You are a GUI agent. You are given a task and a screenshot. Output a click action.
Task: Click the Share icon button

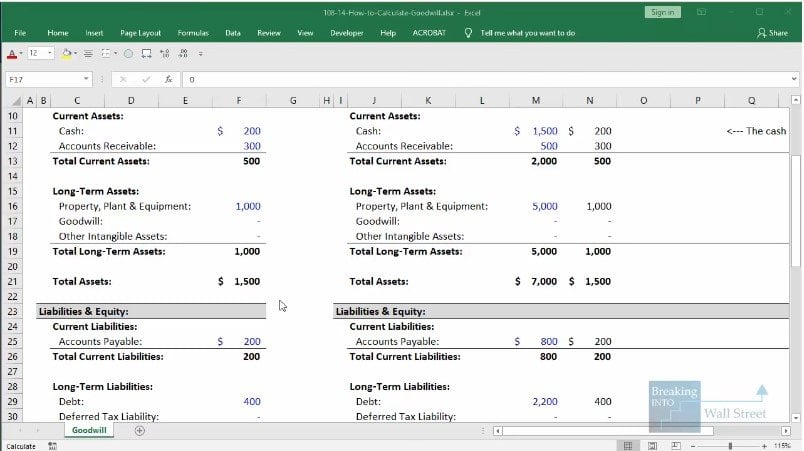[x=773, y=33]
